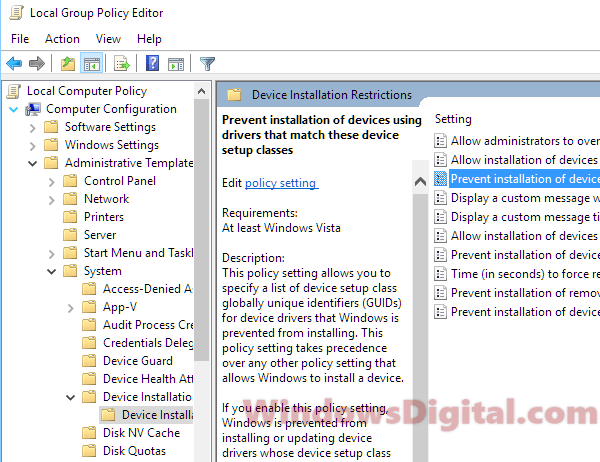600x462 pixels.
Task: Click the Local Computer Policy scroll icon
Action: click(x=13, y=91)
